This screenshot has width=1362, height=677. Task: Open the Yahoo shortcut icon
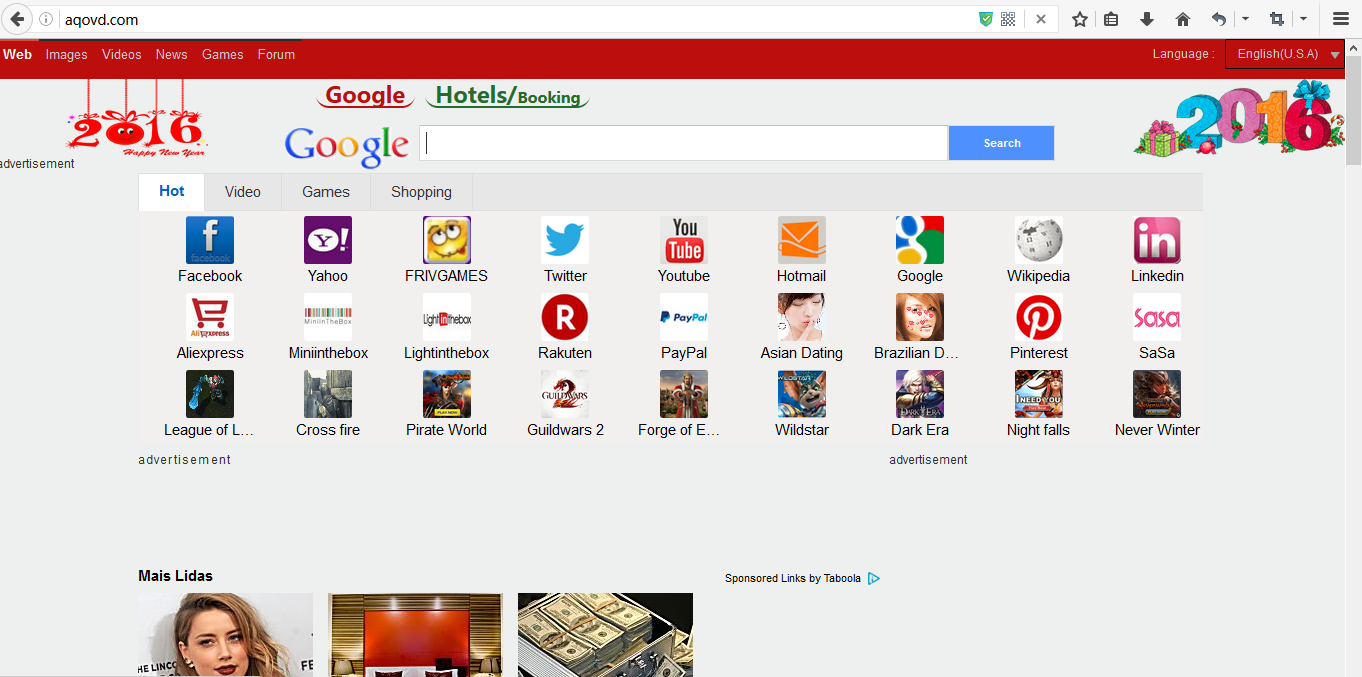click(328, 240)
